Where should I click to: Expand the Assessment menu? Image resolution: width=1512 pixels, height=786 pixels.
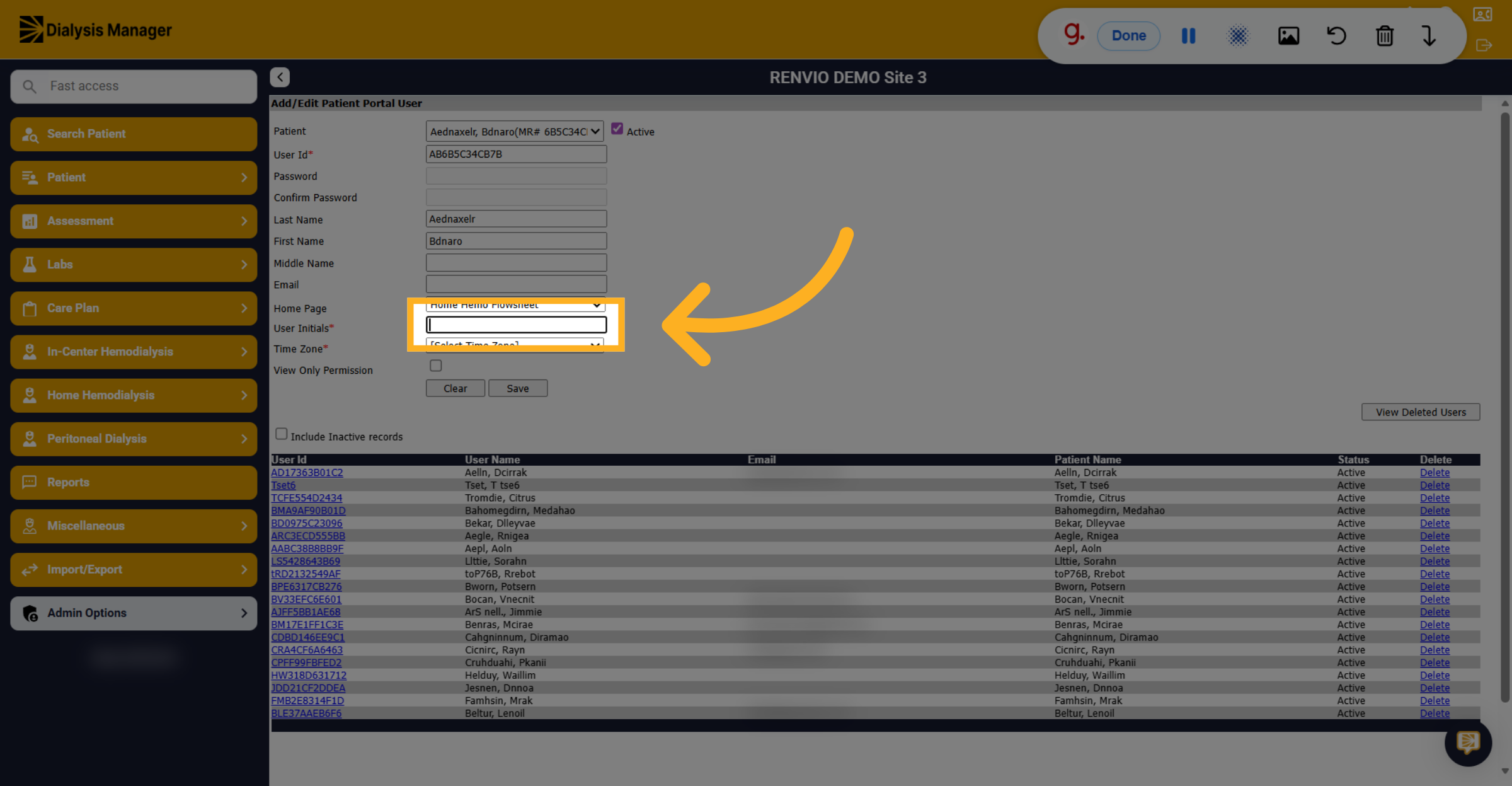pos(134,221)
